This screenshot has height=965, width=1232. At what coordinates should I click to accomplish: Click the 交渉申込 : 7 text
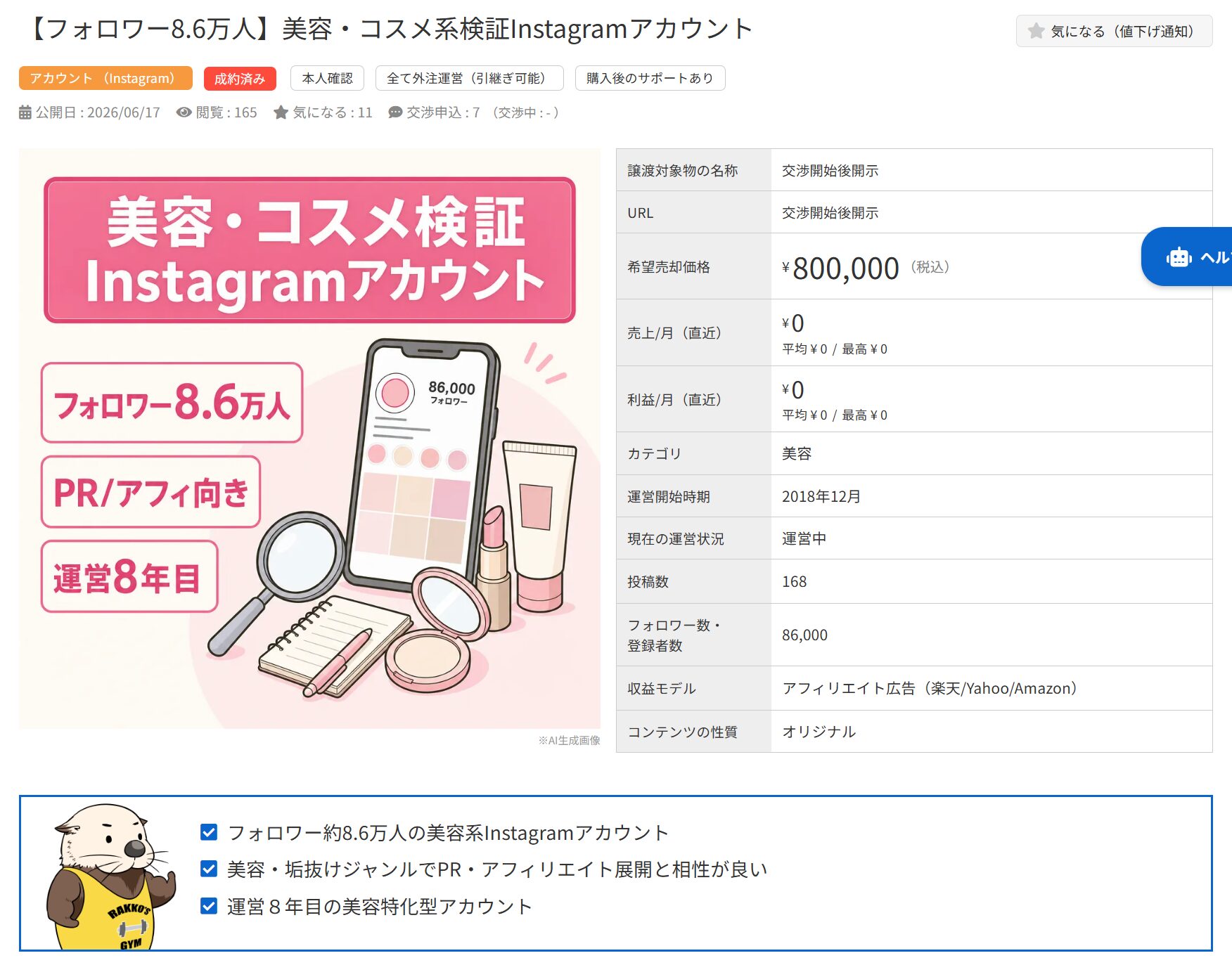click(x=443, y=112)
